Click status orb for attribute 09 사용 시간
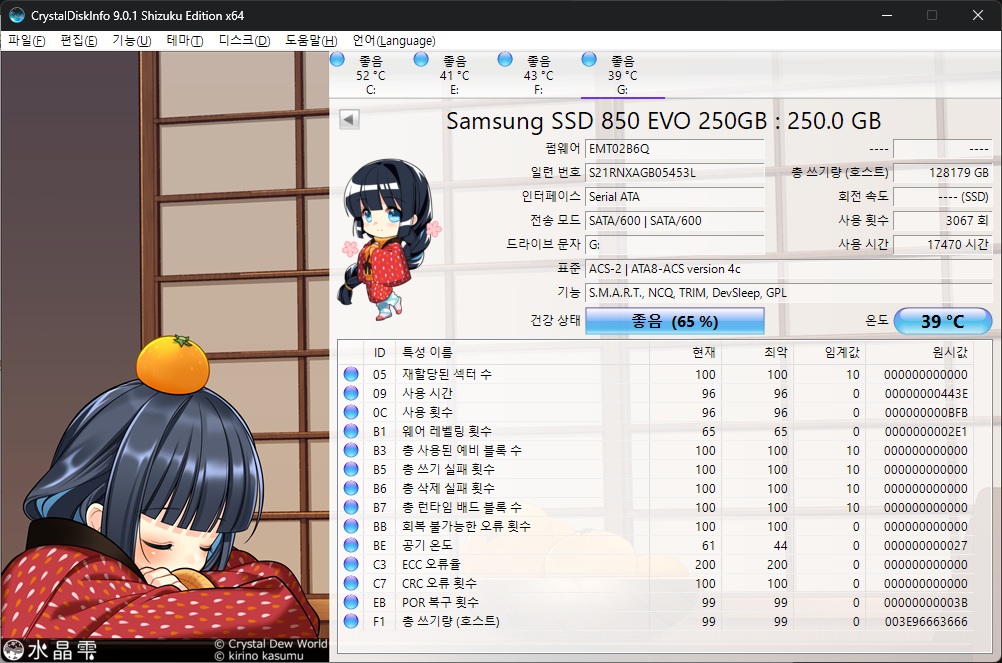Viewport: 1002px width, 663px height. click(x=351, y=393)
